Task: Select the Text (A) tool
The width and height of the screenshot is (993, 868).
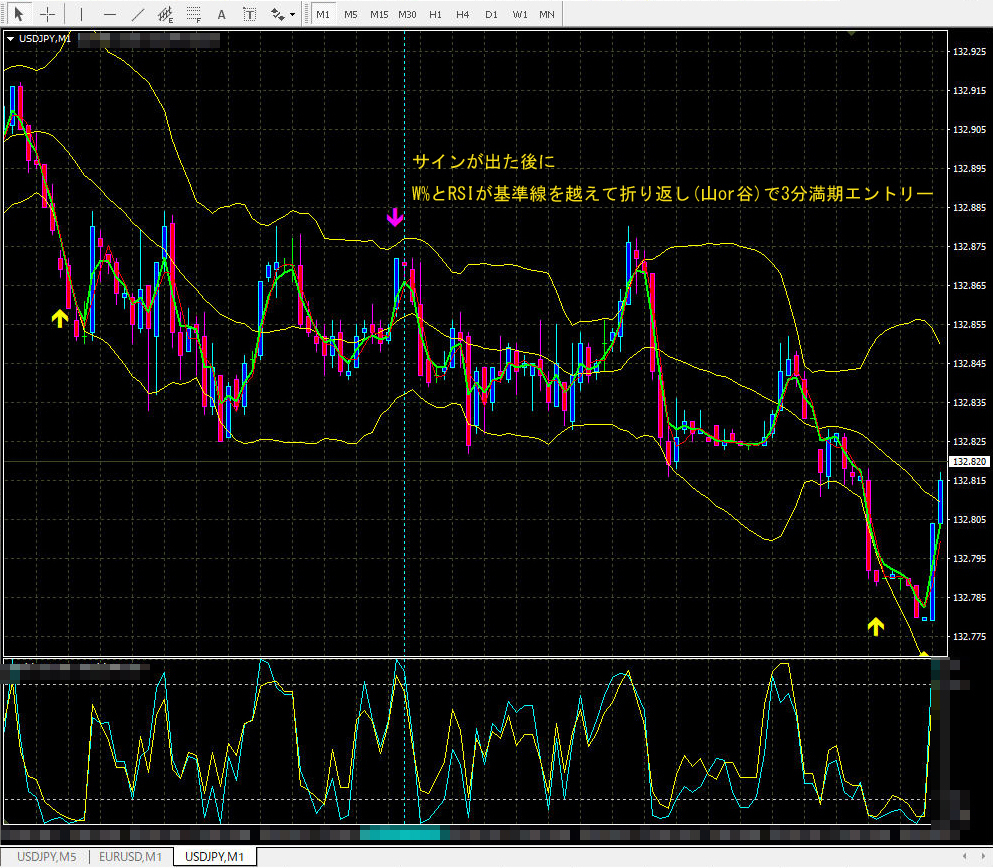Action: 222,14
